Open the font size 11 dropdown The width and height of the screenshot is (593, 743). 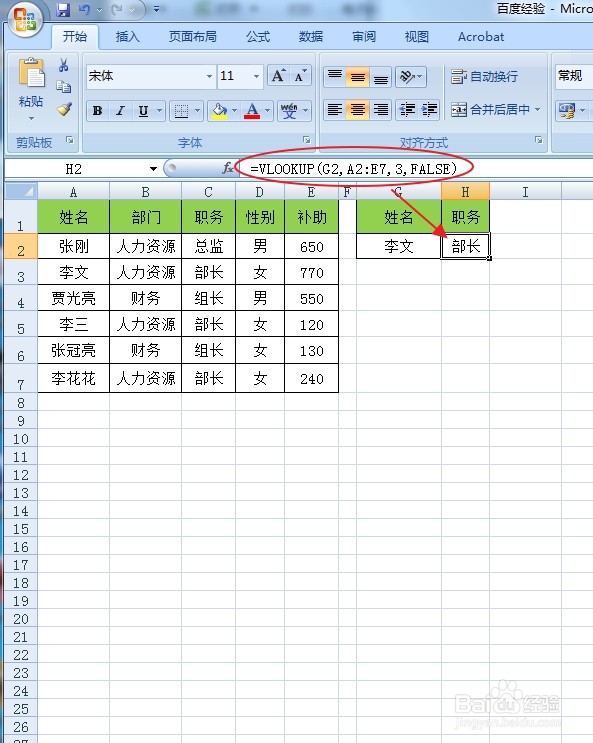(x=256, y=76)
